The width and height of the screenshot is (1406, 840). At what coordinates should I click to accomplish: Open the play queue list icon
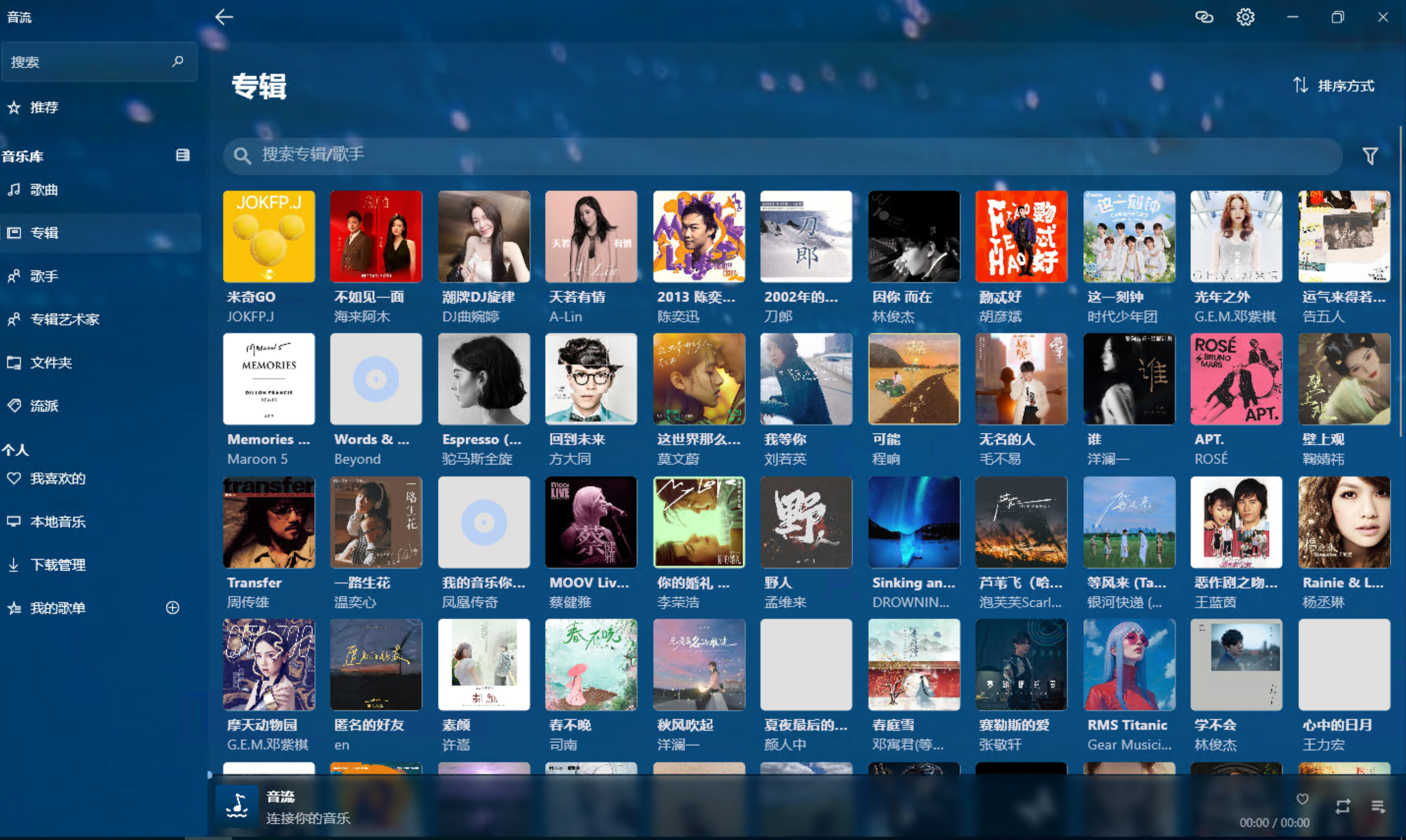pyautogui.click(x=1378, y=806)
